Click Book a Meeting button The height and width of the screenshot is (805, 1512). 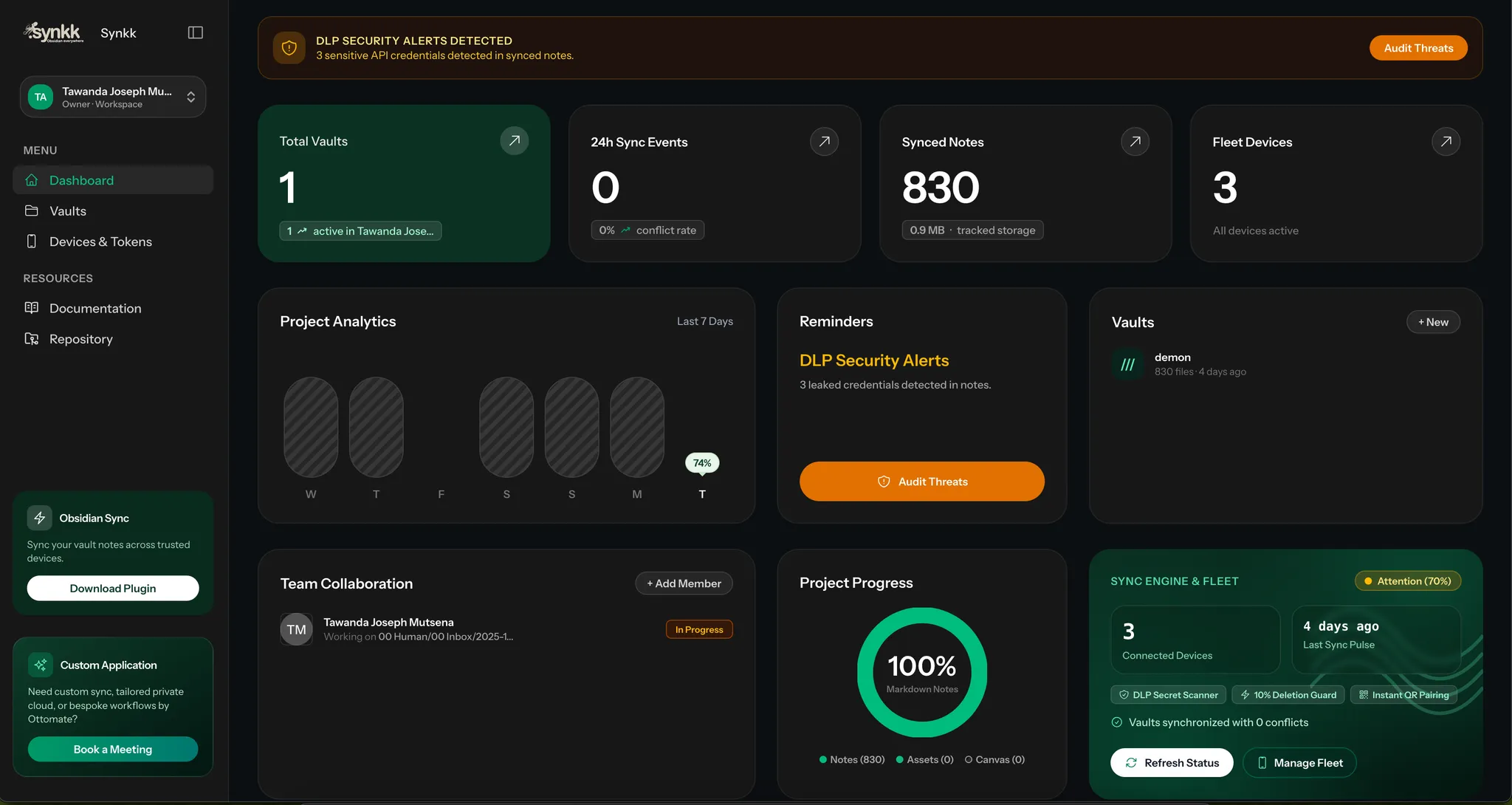pos(113,750)
